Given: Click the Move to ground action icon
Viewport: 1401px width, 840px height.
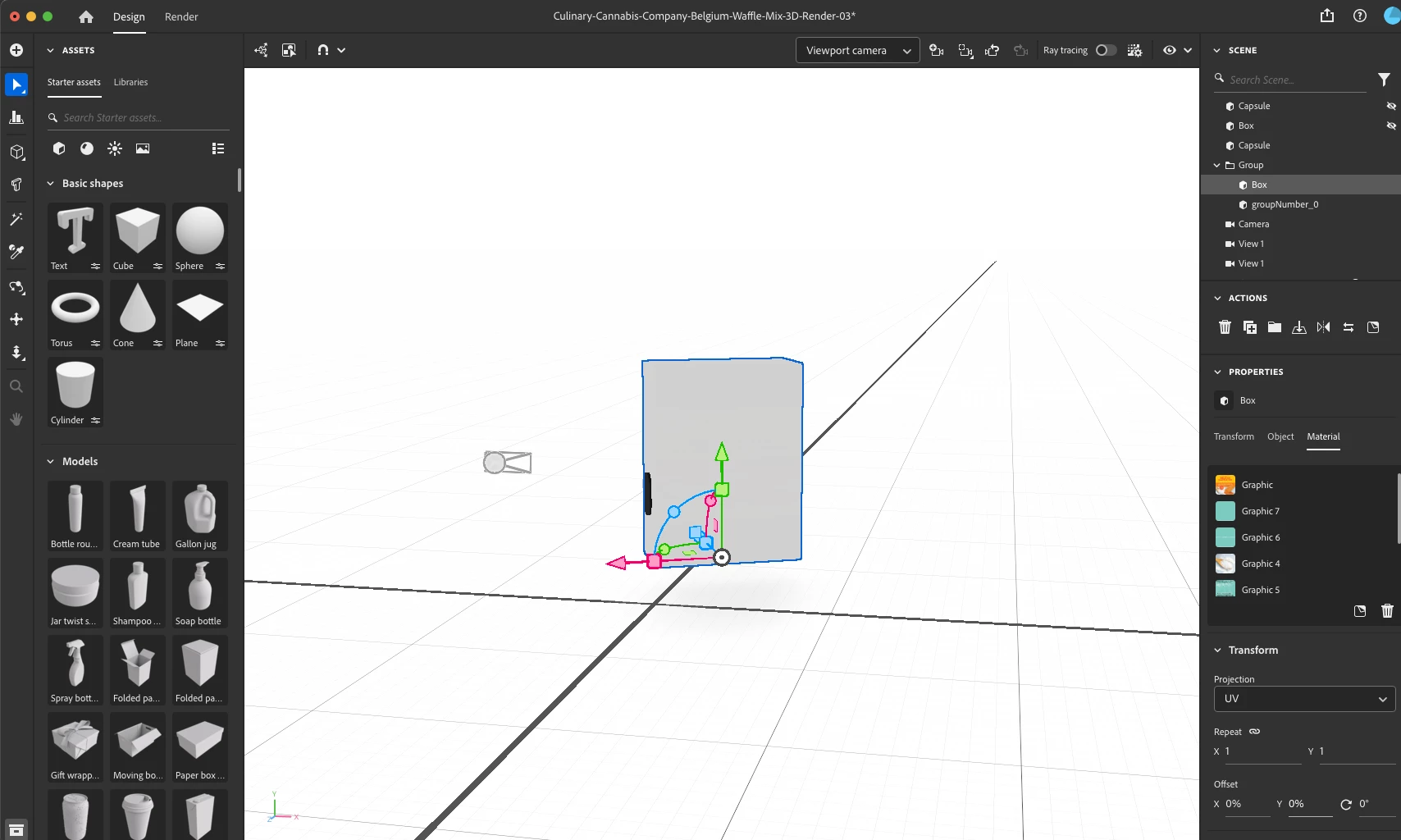Looking at the screenshot, I should 1299,327.
